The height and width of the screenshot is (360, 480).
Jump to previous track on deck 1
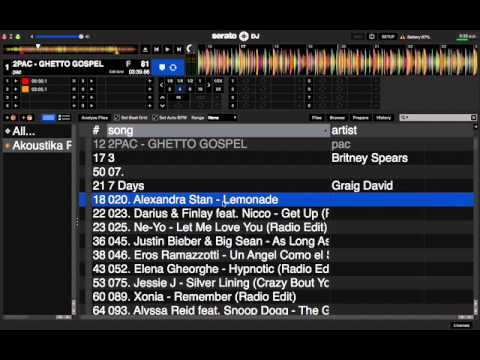click(156, 49)
